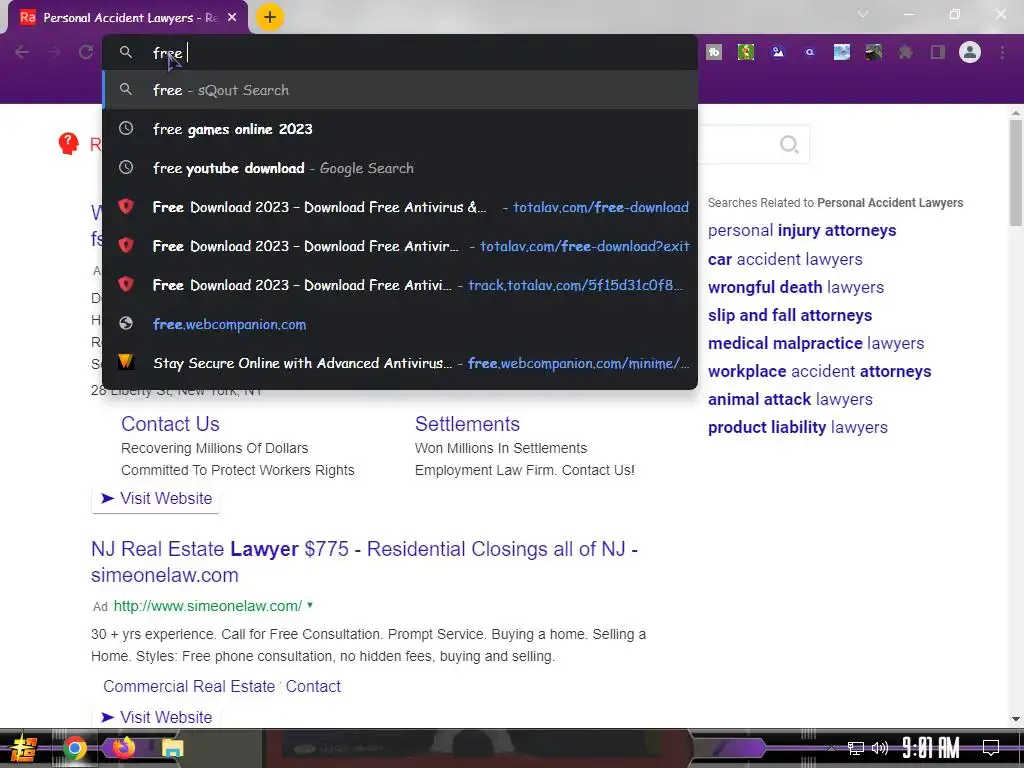Open the user profile avatar
This screenshot has height=768, width=1024.
970,52
